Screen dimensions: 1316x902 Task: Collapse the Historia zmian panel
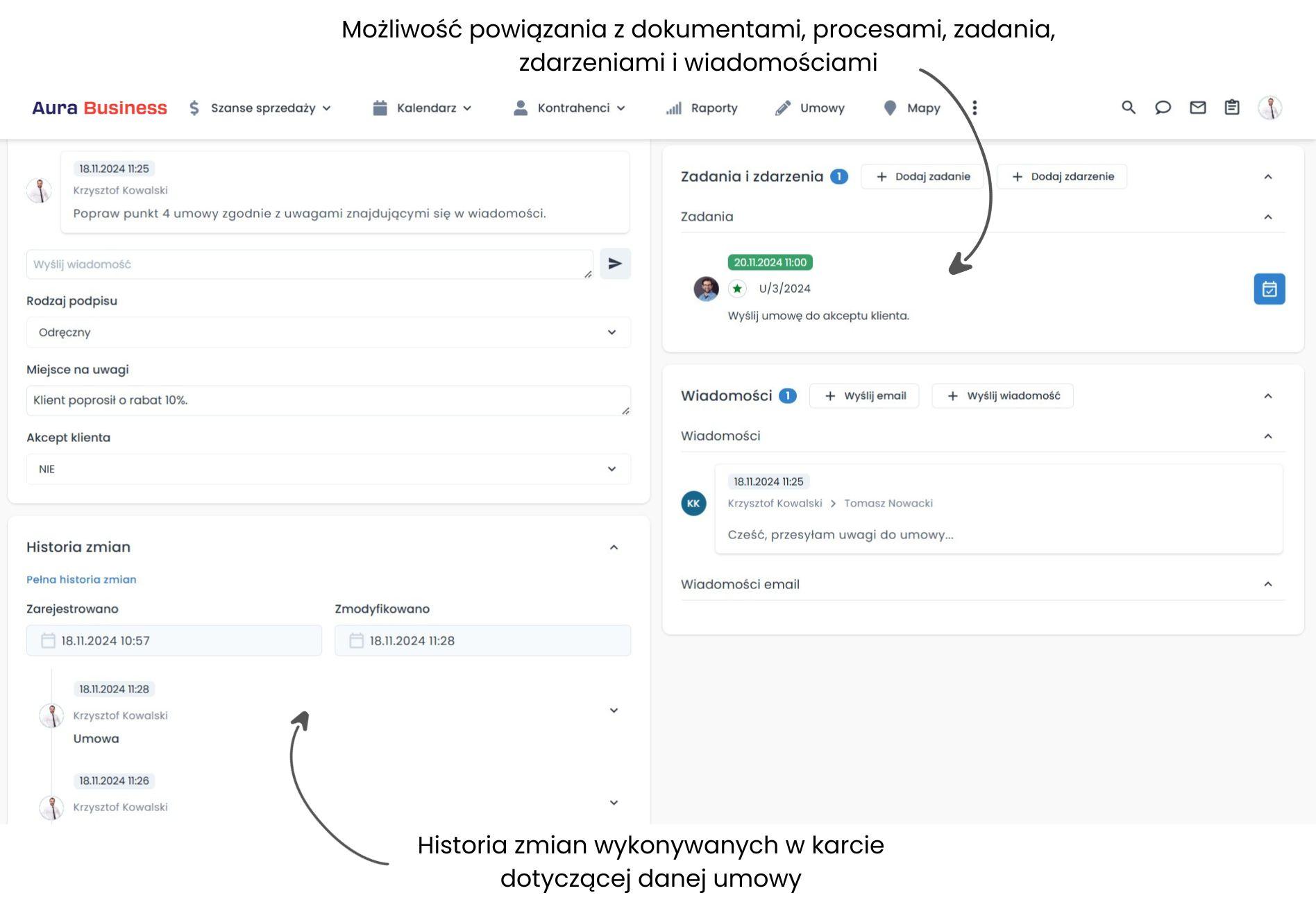click(x=614, y=548)
